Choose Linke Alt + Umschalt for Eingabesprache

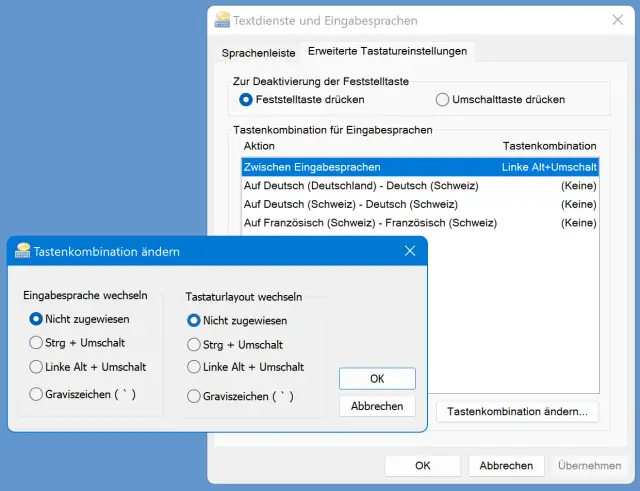[x=37, y=367]
